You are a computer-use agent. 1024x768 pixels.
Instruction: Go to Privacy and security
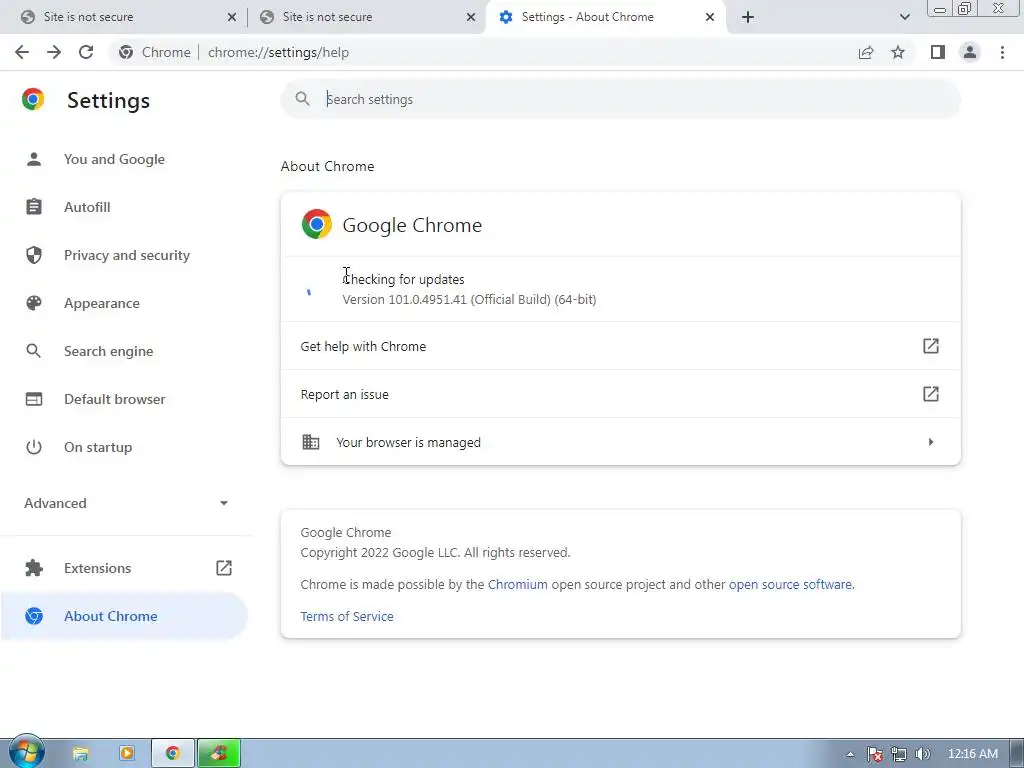click(127, 255)
